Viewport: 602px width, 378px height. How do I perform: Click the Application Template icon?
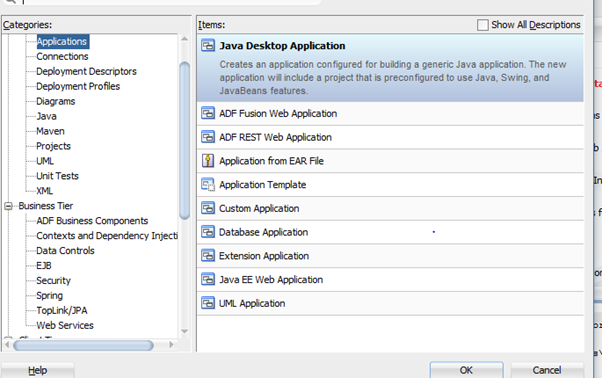coord(208,185)
